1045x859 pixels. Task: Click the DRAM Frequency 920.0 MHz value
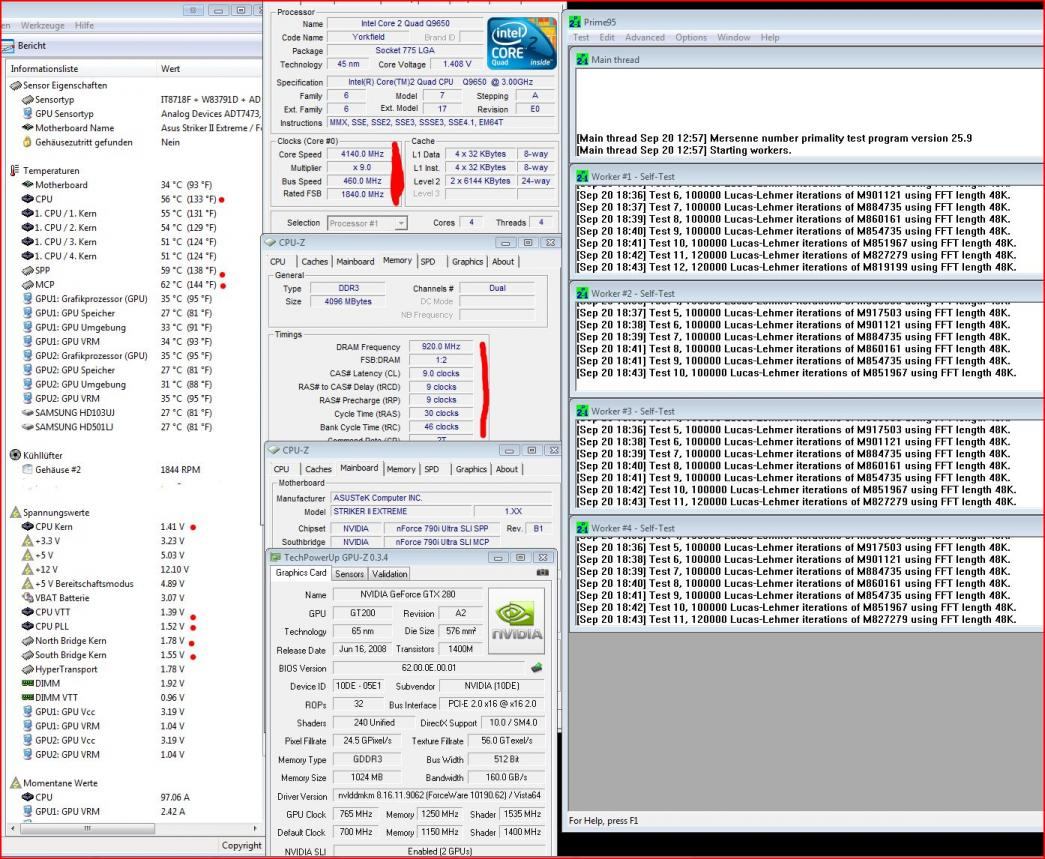pyautogui.click(x=441, y=347)
